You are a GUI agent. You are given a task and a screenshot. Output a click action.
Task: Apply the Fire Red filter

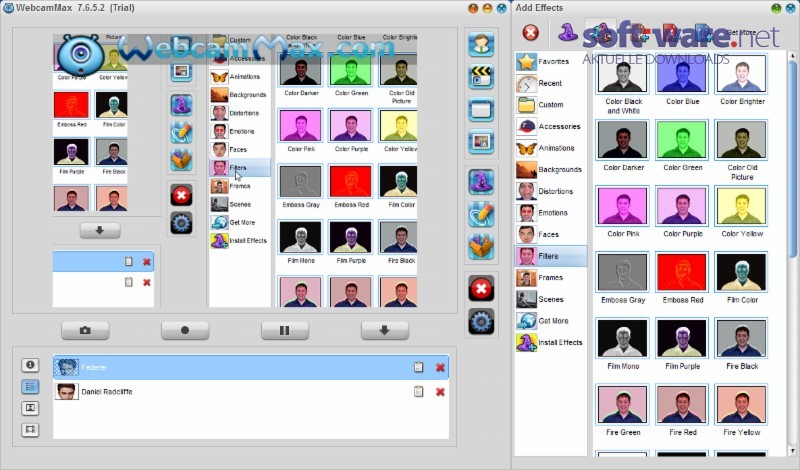[682, 404]
